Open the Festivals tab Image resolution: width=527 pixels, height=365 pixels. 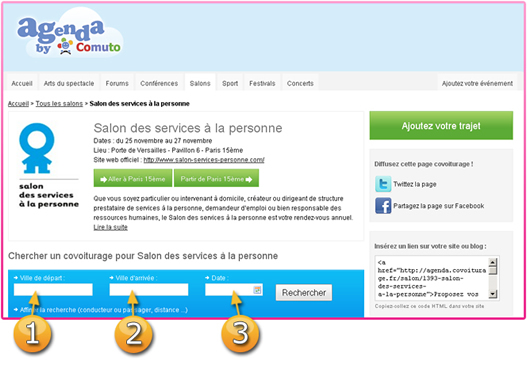pyautogui.click(x=262, y=83)
